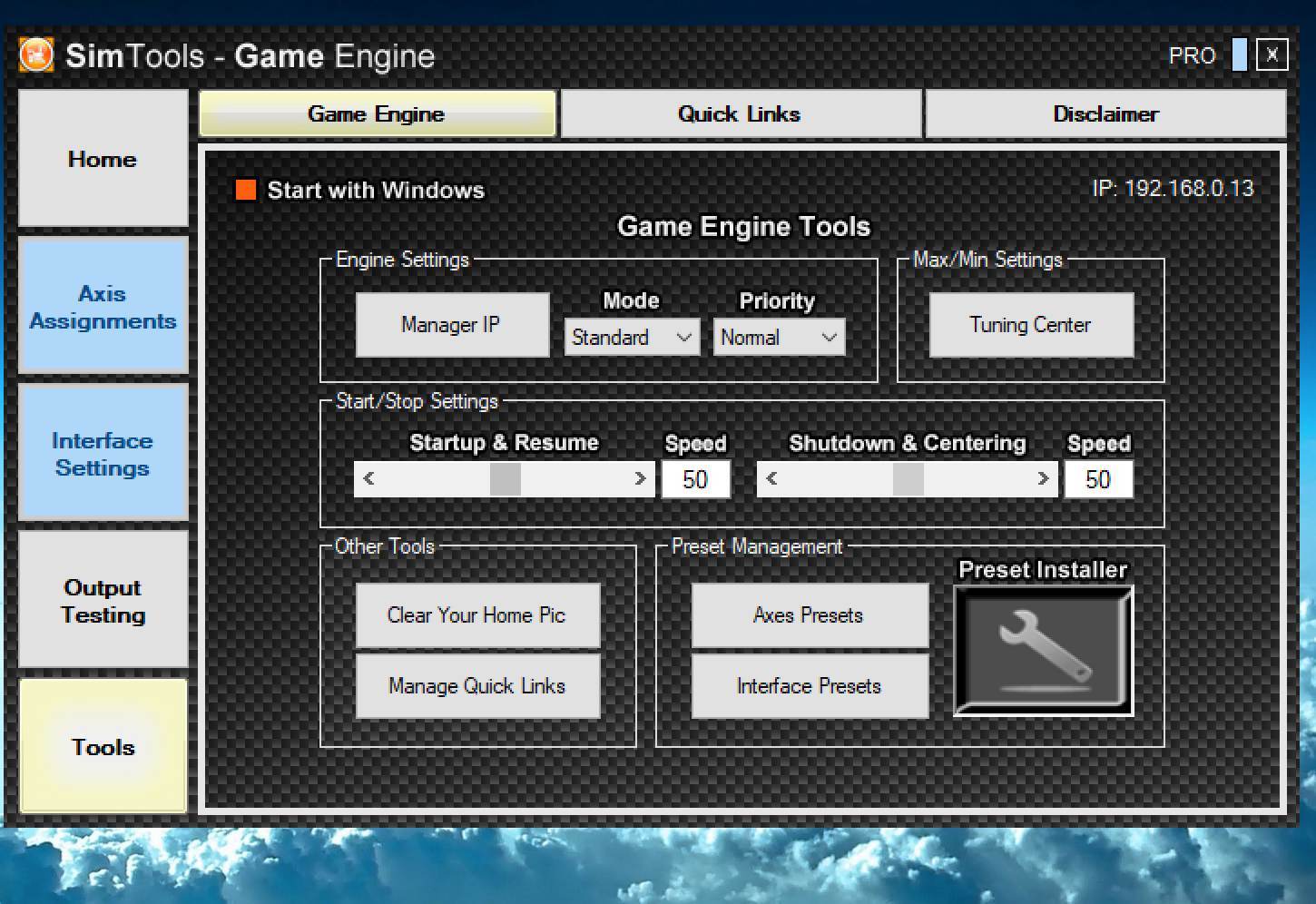Select Tools in the sidebar
The image size is (1316, 904).
[x=103, y=746]
